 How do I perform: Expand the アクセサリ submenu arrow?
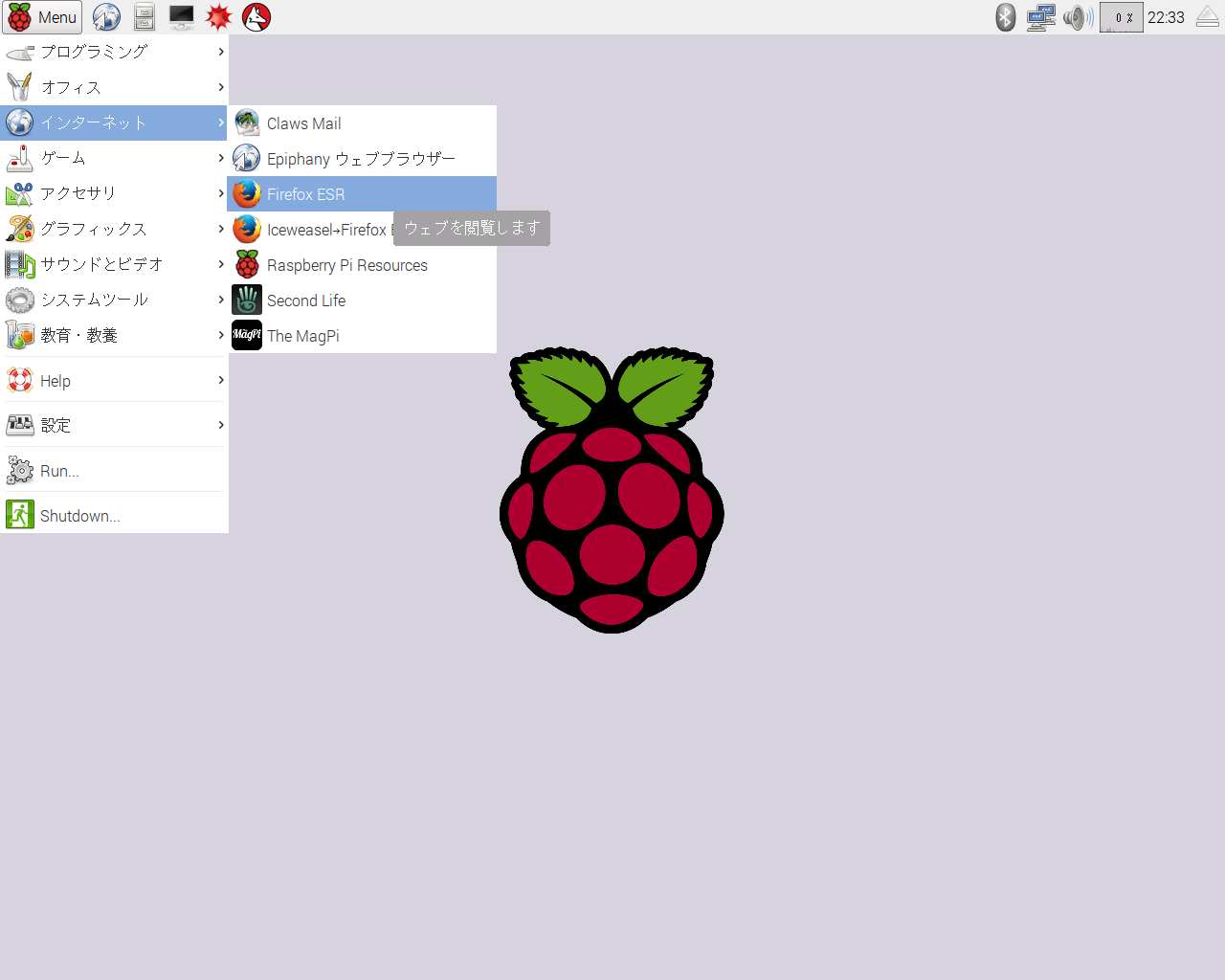pos(221,193)
